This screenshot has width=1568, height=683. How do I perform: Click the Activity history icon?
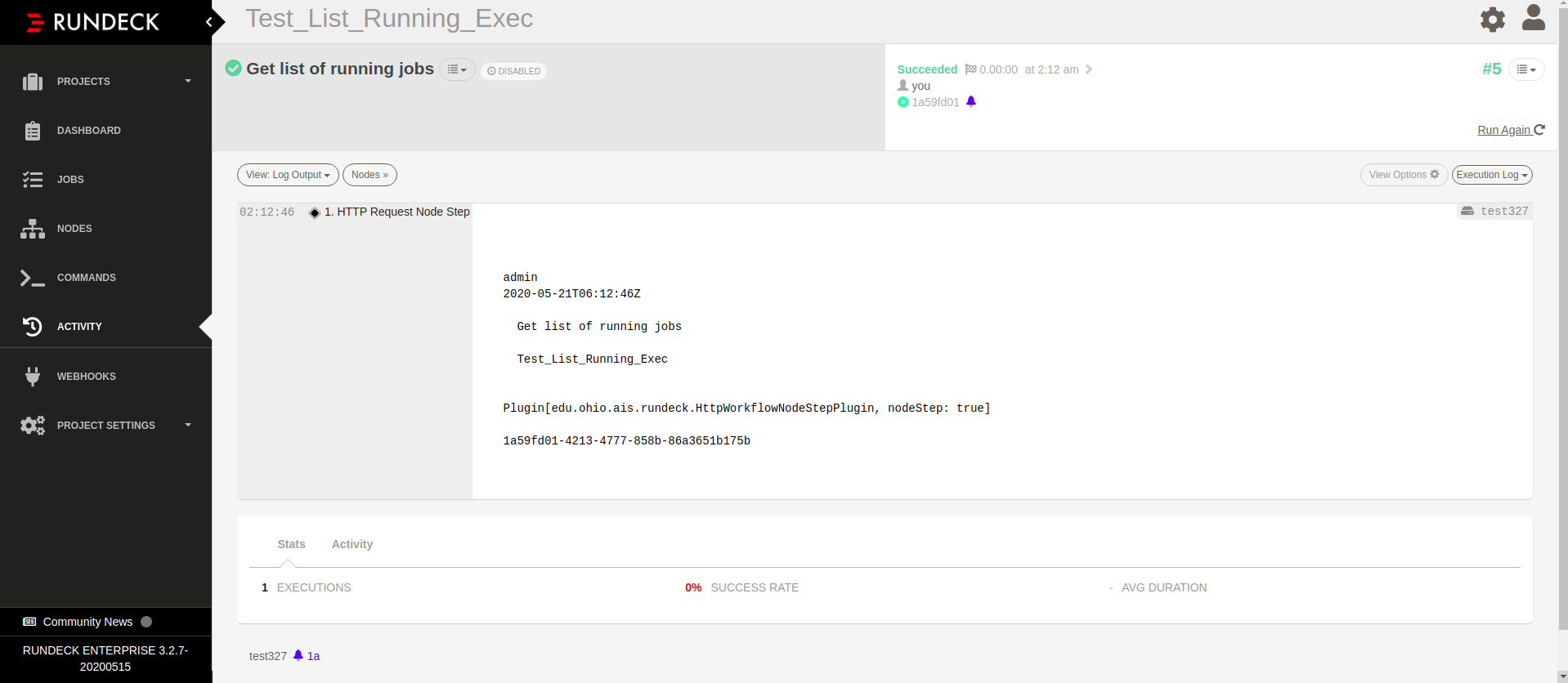click(33, 327)
